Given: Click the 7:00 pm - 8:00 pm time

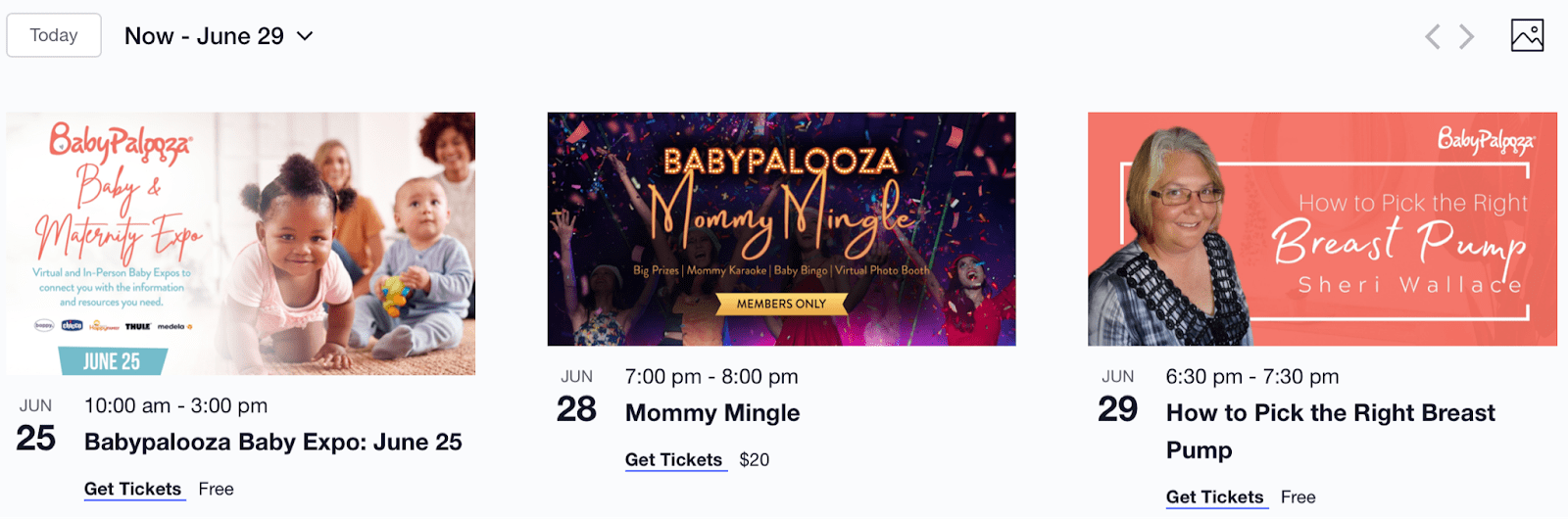Looking at the screenshot, I should [x=711, y=377].
